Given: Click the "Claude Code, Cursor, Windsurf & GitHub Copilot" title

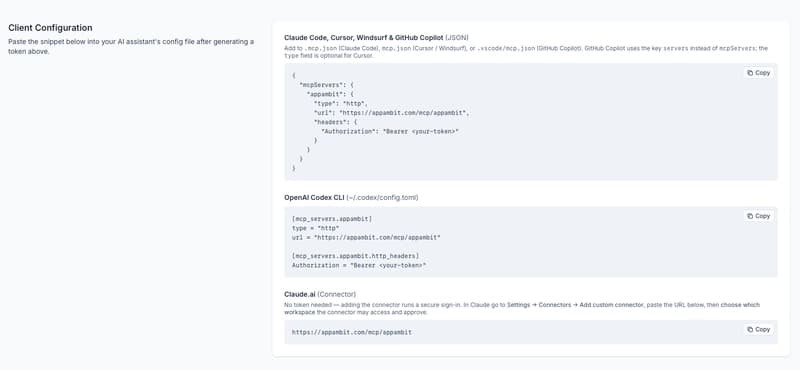Looking at the screenshot, I should pyautogui.click(x=364, y=38).
